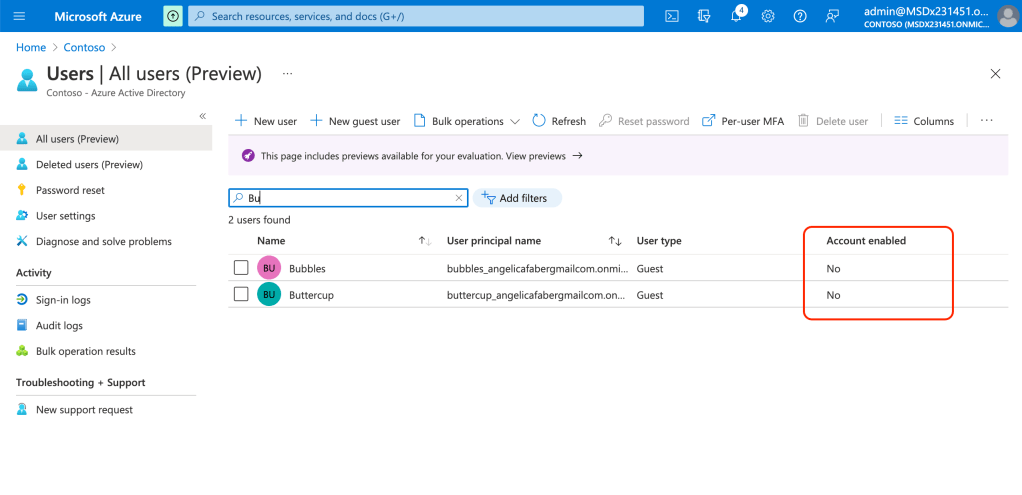Open the Home breadcrumb link

tap(31, 47)
